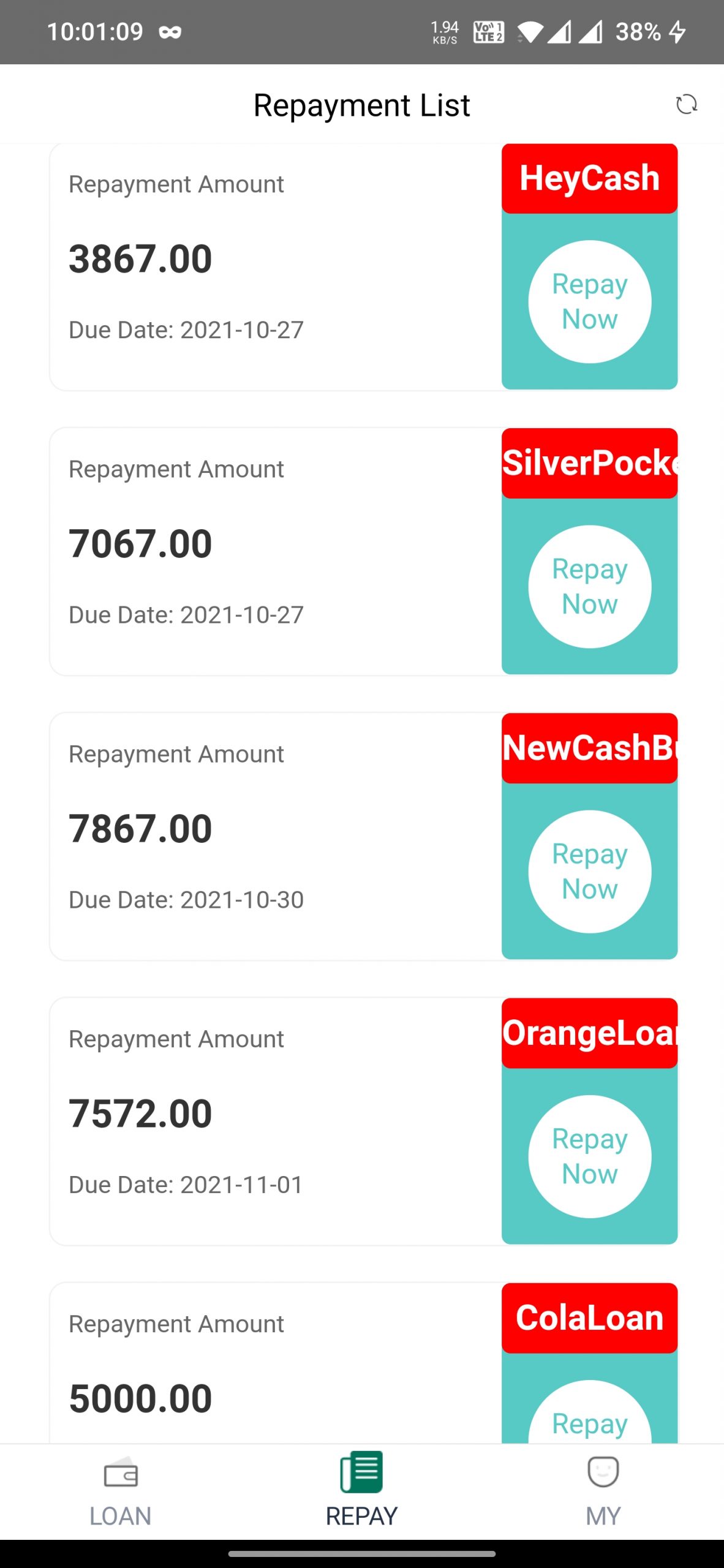Screen dimensions: 724x1568
Task: Tap the red OrangeLoan label
Action: tap(589, 1033)
